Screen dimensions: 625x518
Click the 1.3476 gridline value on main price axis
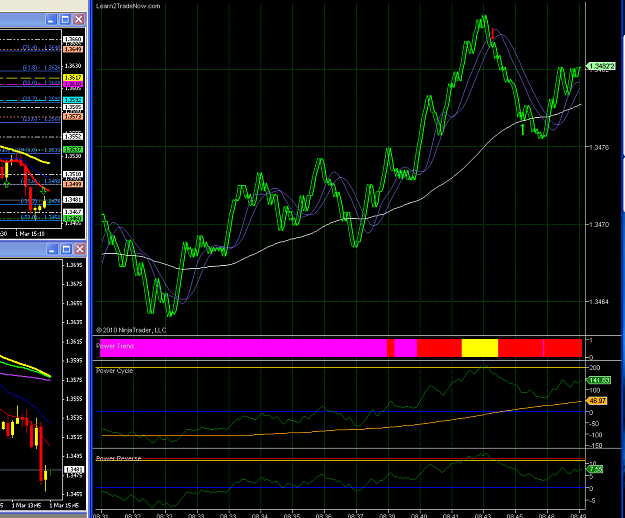(599, 147)
